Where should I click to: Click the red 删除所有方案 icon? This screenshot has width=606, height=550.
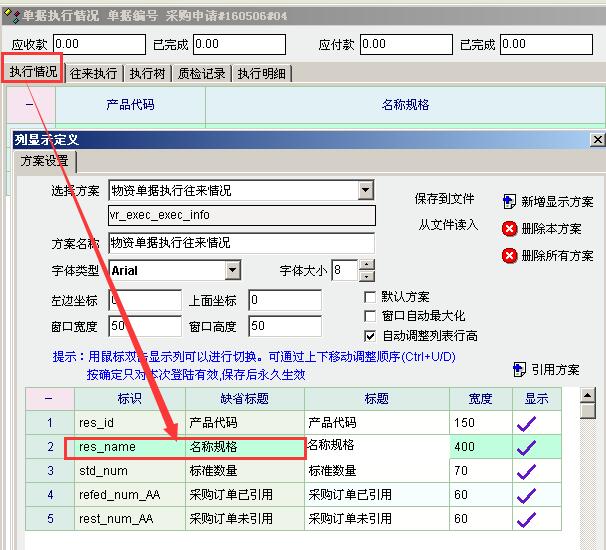509,256
